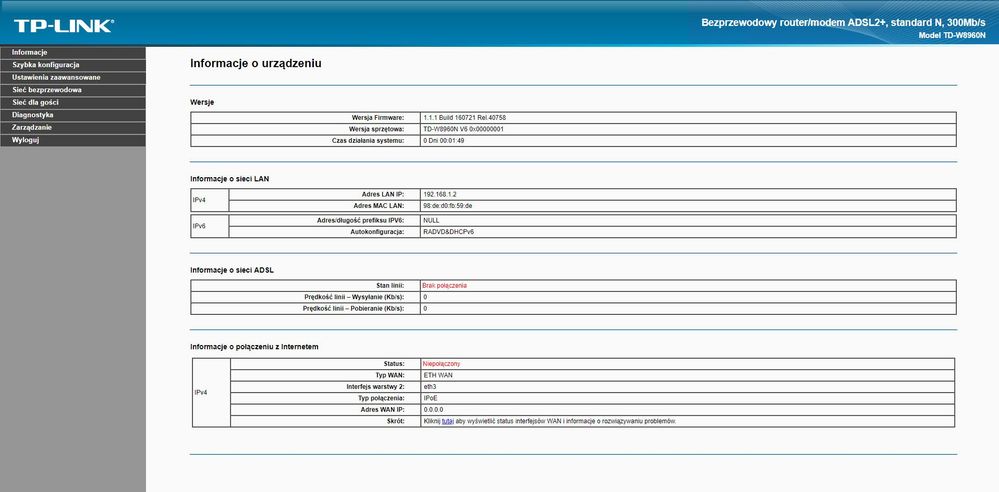Click the WAN IP address 0.0.0.0

(x=433, y=410)
